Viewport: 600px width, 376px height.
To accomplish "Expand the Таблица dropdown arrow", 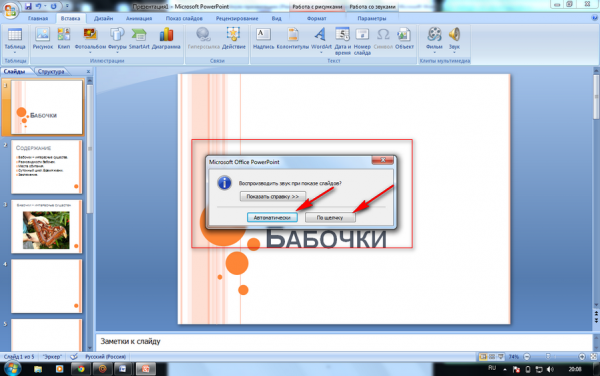I will 15,52.
